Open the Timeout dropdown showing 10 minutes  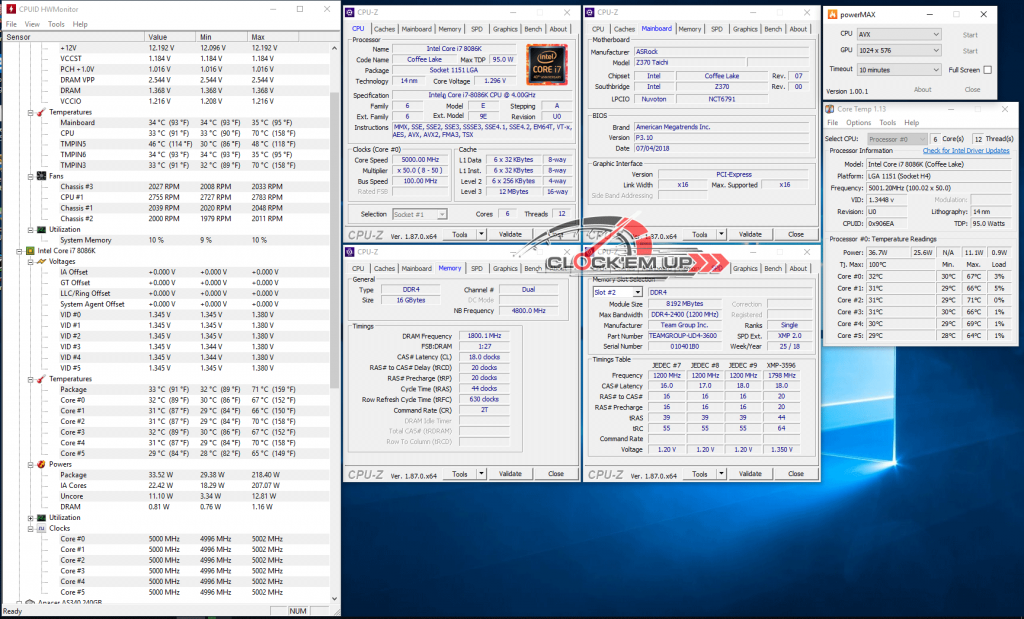pos(899,70)
